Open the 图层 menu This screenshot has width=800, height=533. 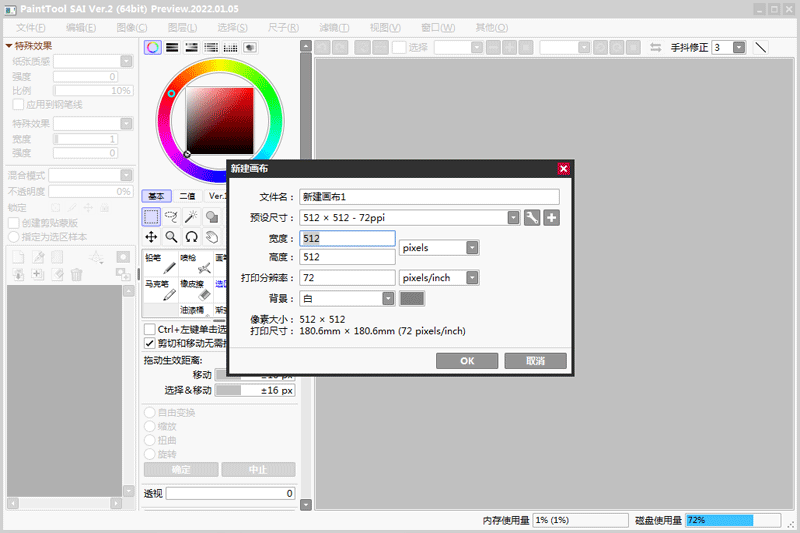[x=182, y=28]
